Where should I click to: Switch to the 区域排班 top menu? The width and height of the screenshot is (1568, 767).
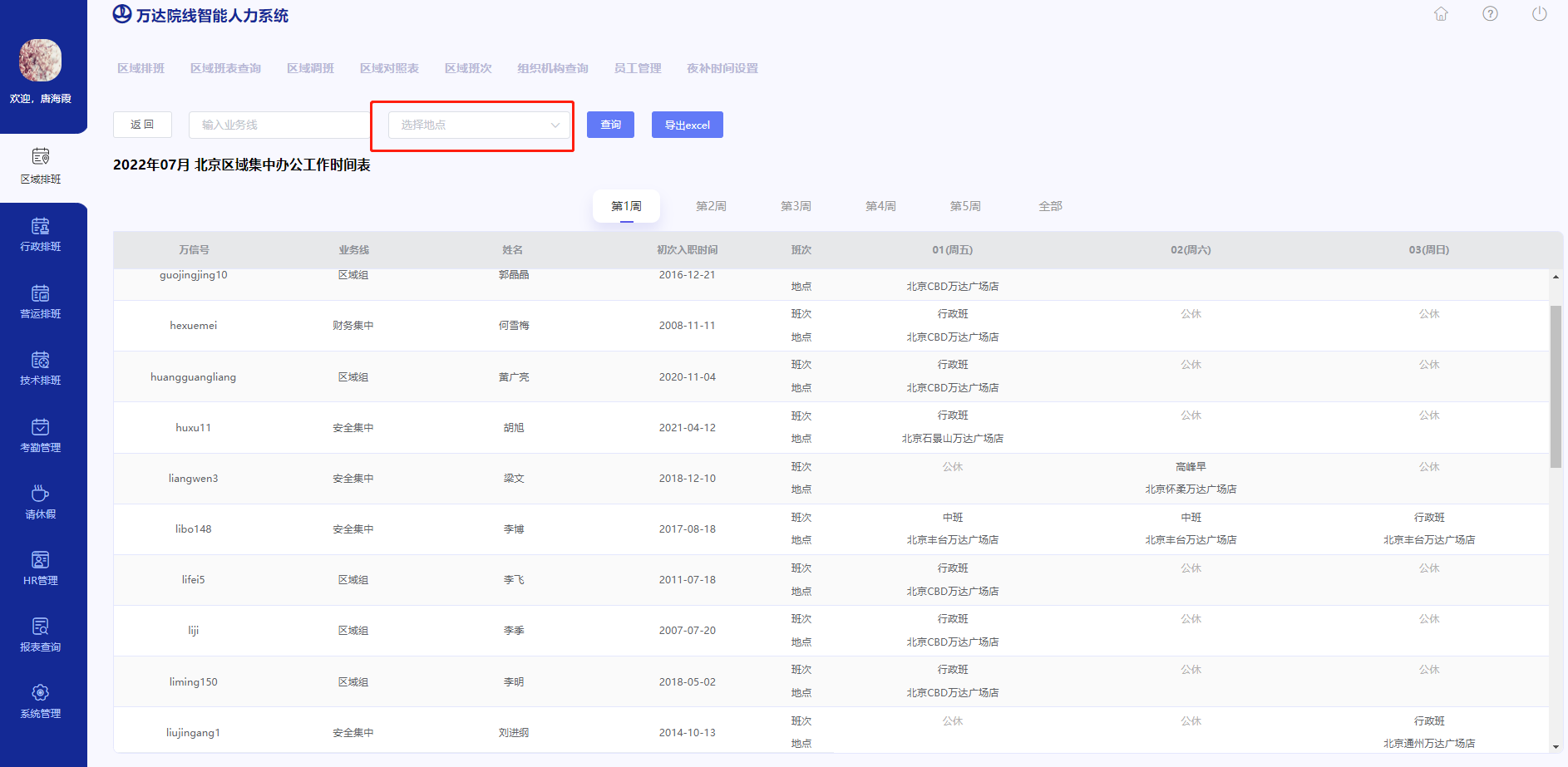pos(141,68)
